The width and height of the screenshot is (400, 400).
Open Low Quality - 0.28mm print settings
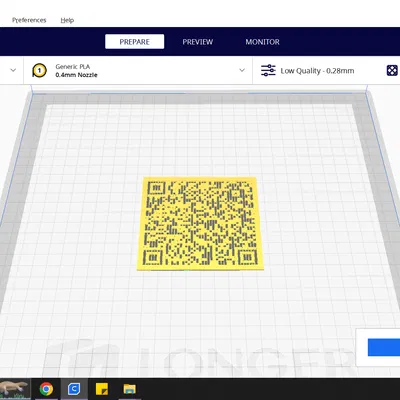tap(317, 71)
